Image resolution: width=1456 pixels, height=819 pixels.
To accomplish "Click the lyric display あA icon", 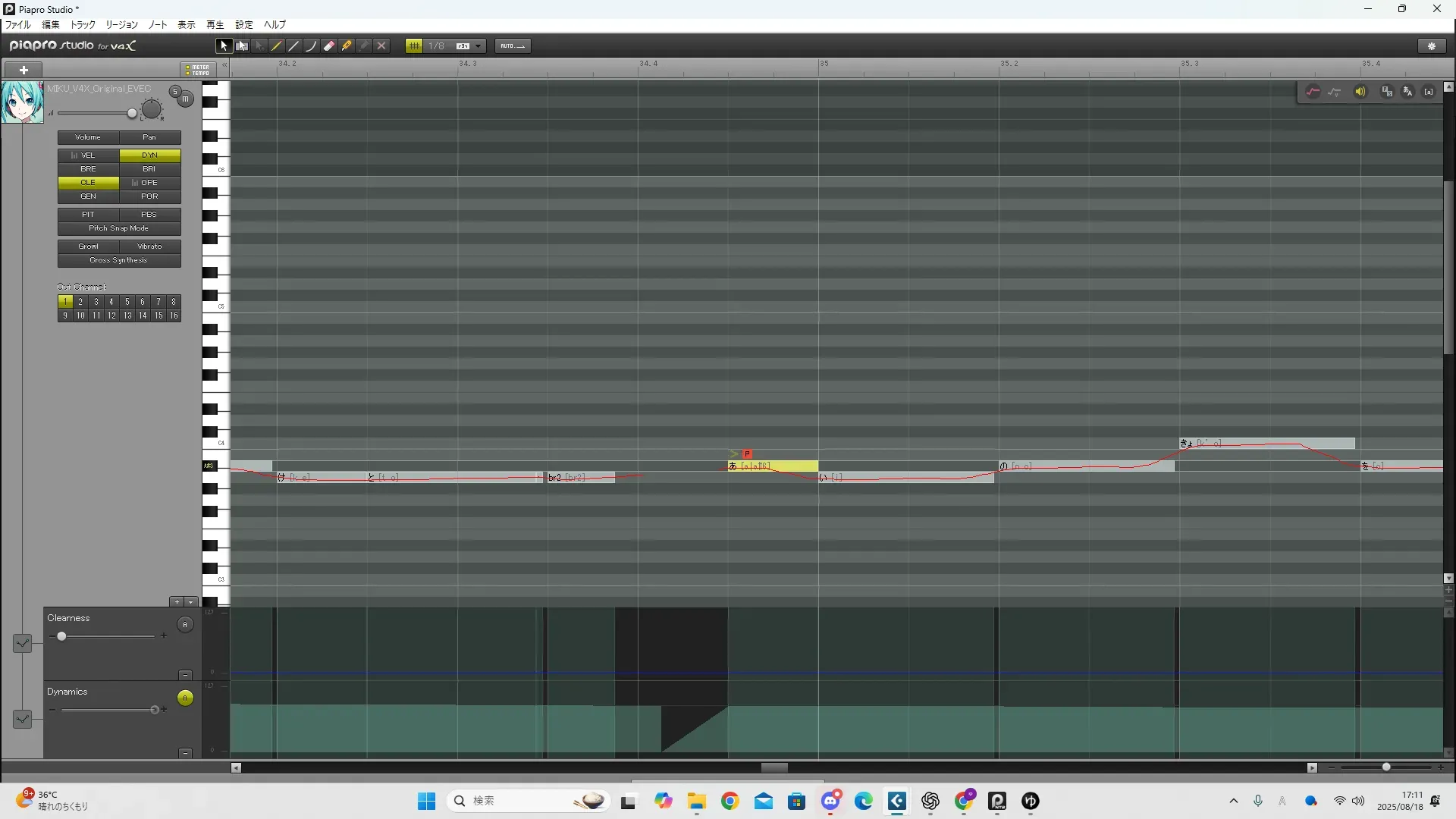I will (x=1408, y=92).
